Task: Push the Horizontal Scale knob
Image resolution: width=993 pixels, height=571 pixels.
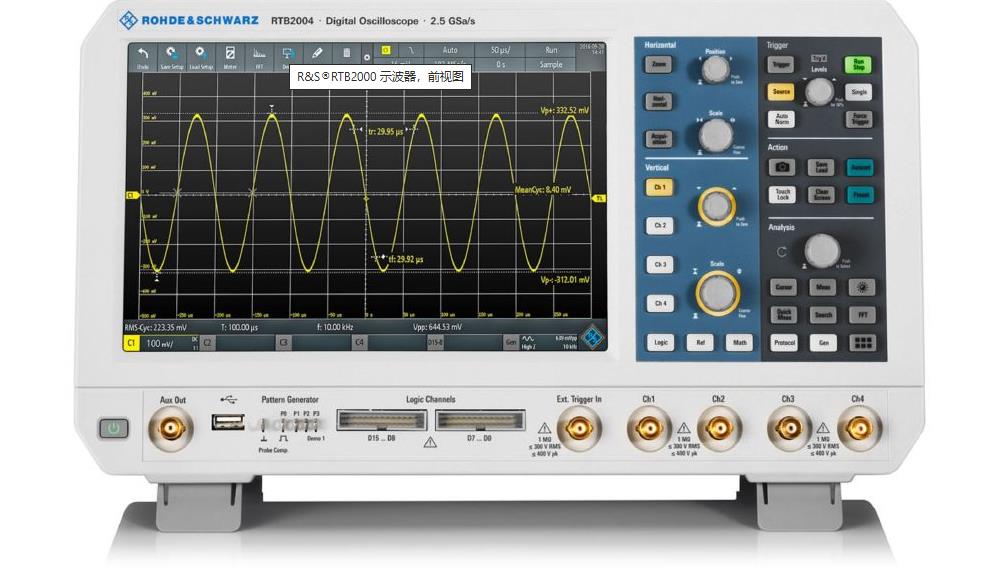Action: 716,134
